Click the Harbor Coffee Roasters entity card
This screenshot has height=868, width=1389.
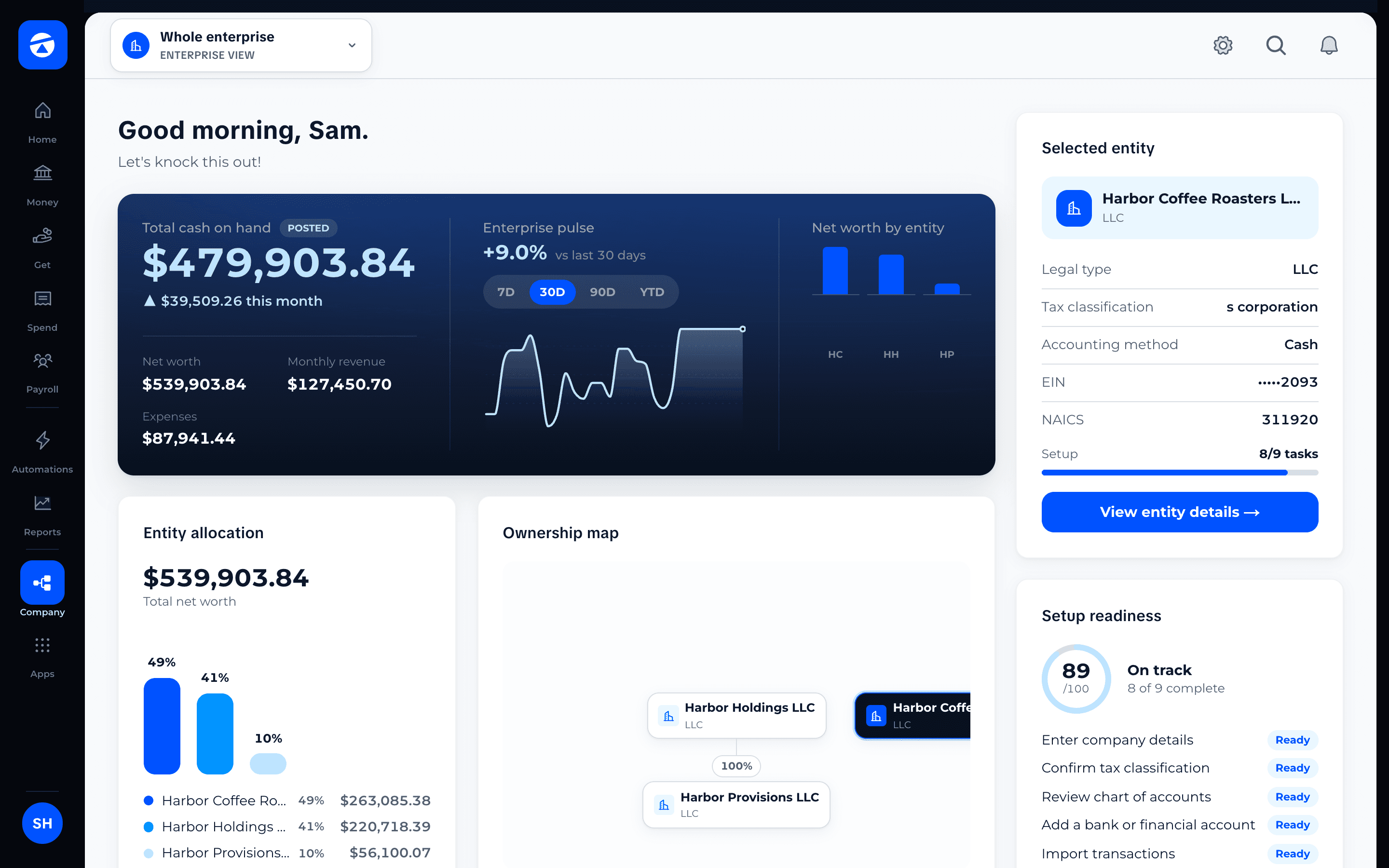(1180, 208)
